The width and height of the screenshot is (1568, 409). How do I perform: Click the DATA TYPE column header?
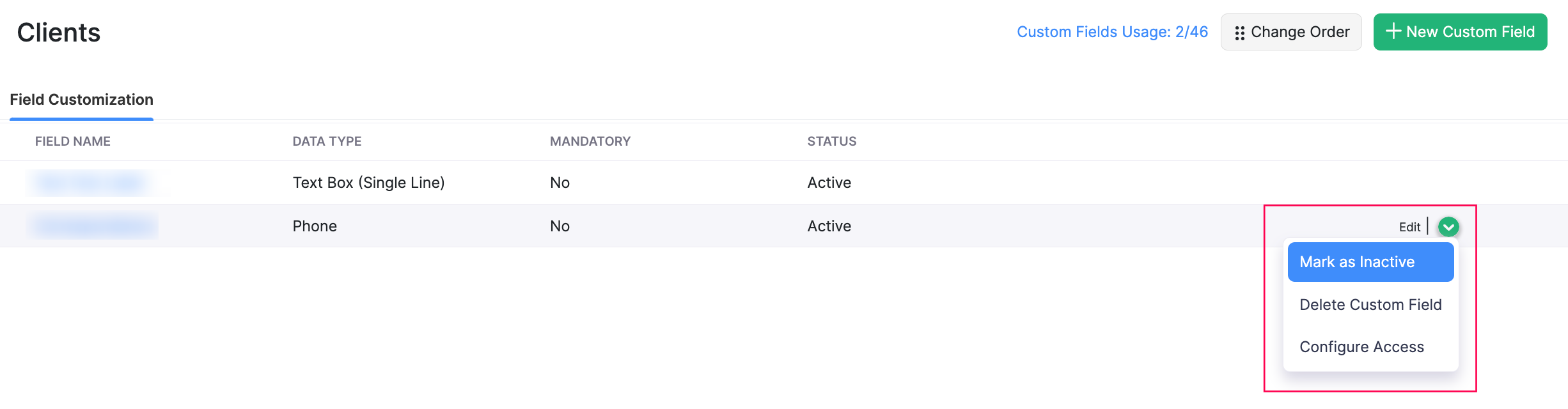(x=327, y=141)
